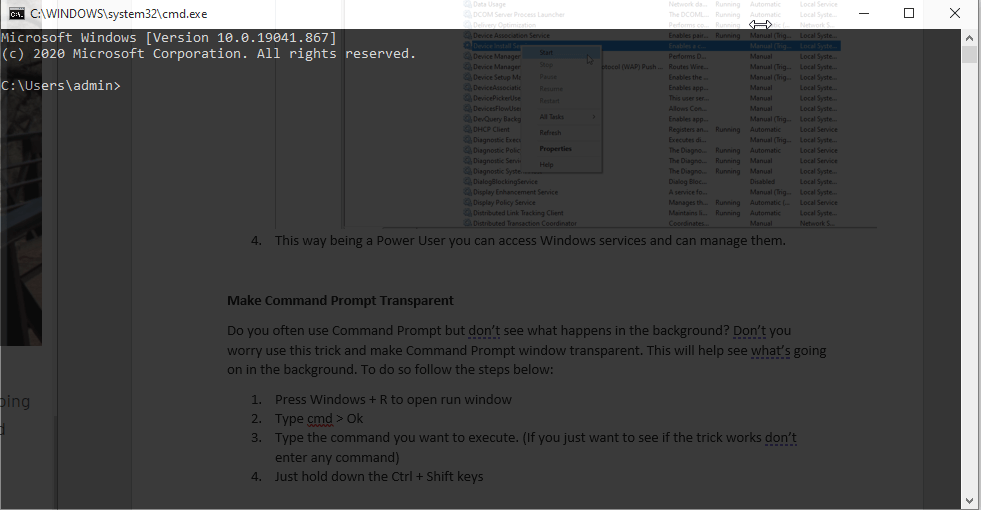
Task: Select Refresh in the context menu
Action: [x=550, y=133]
